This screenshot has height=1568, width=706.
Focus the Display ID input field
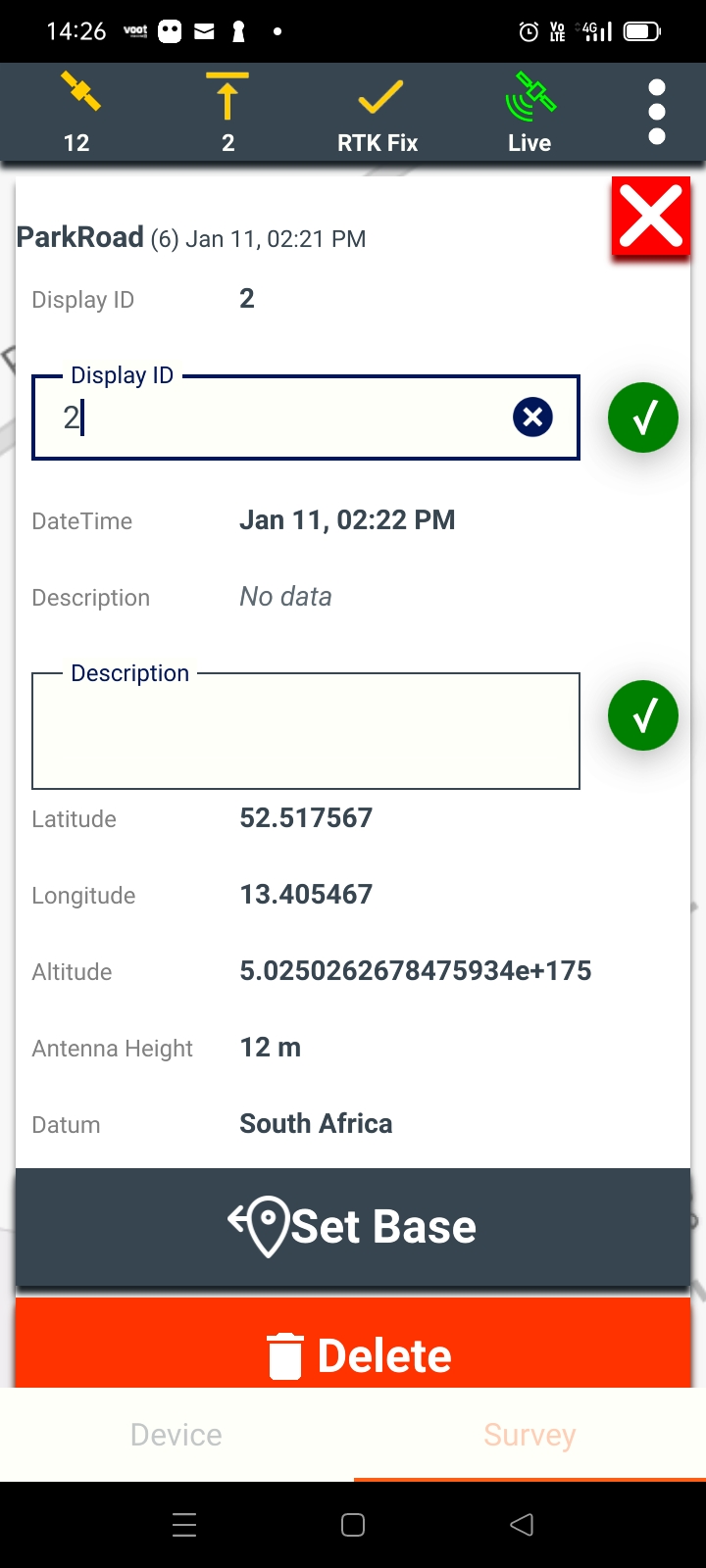284,418
